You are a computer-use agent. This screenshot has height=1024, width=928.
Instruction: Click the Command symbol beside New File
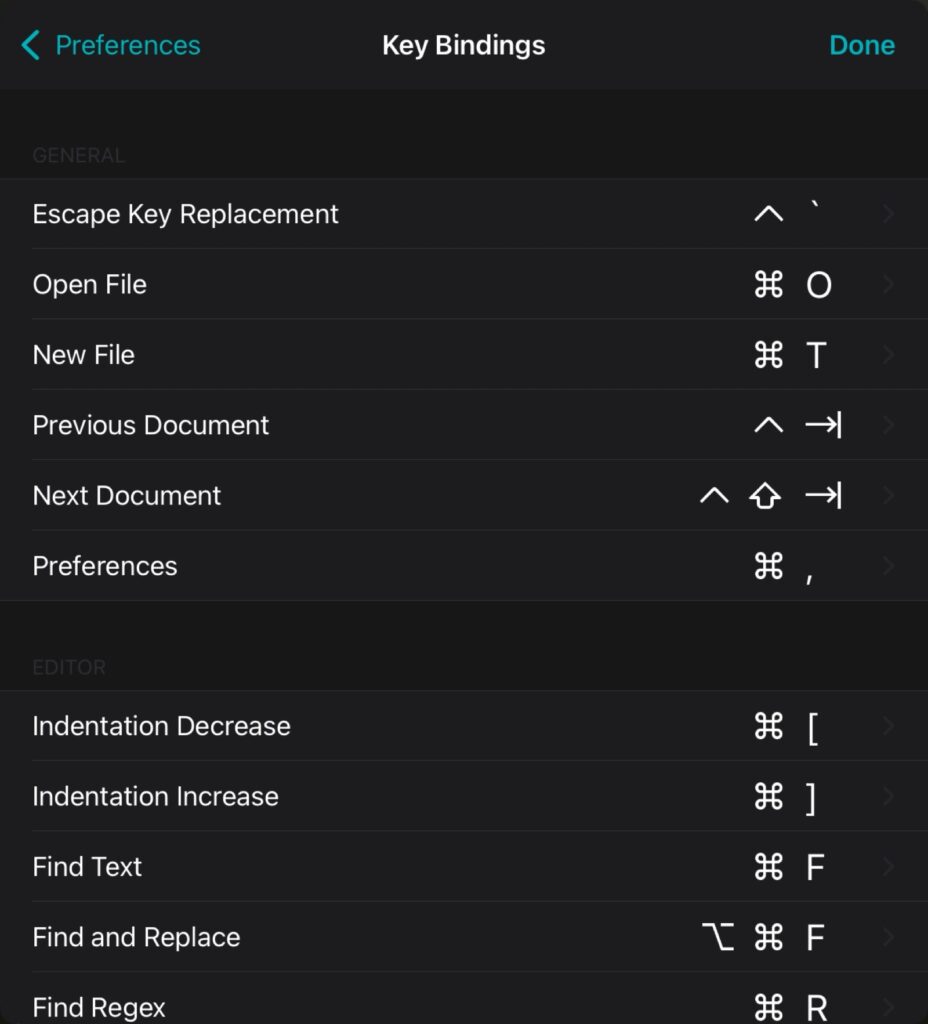tap(769, 355)
